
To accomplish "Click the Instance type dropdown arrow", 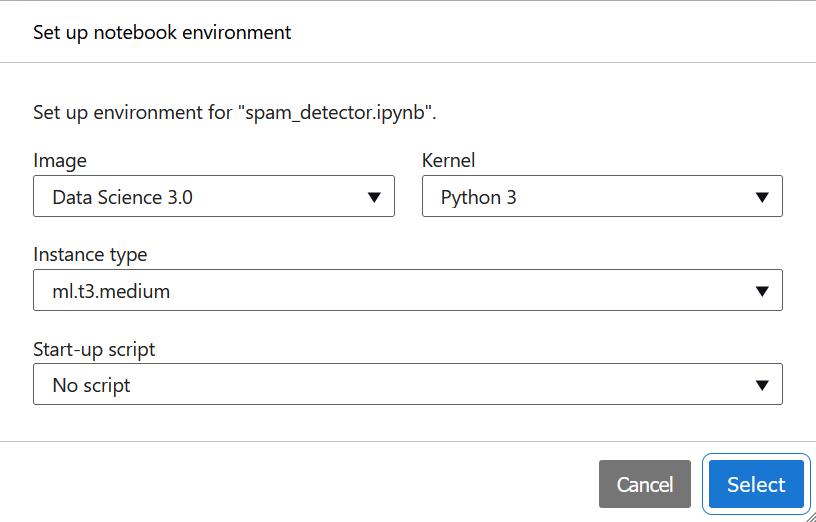I will tap(762, 291).
